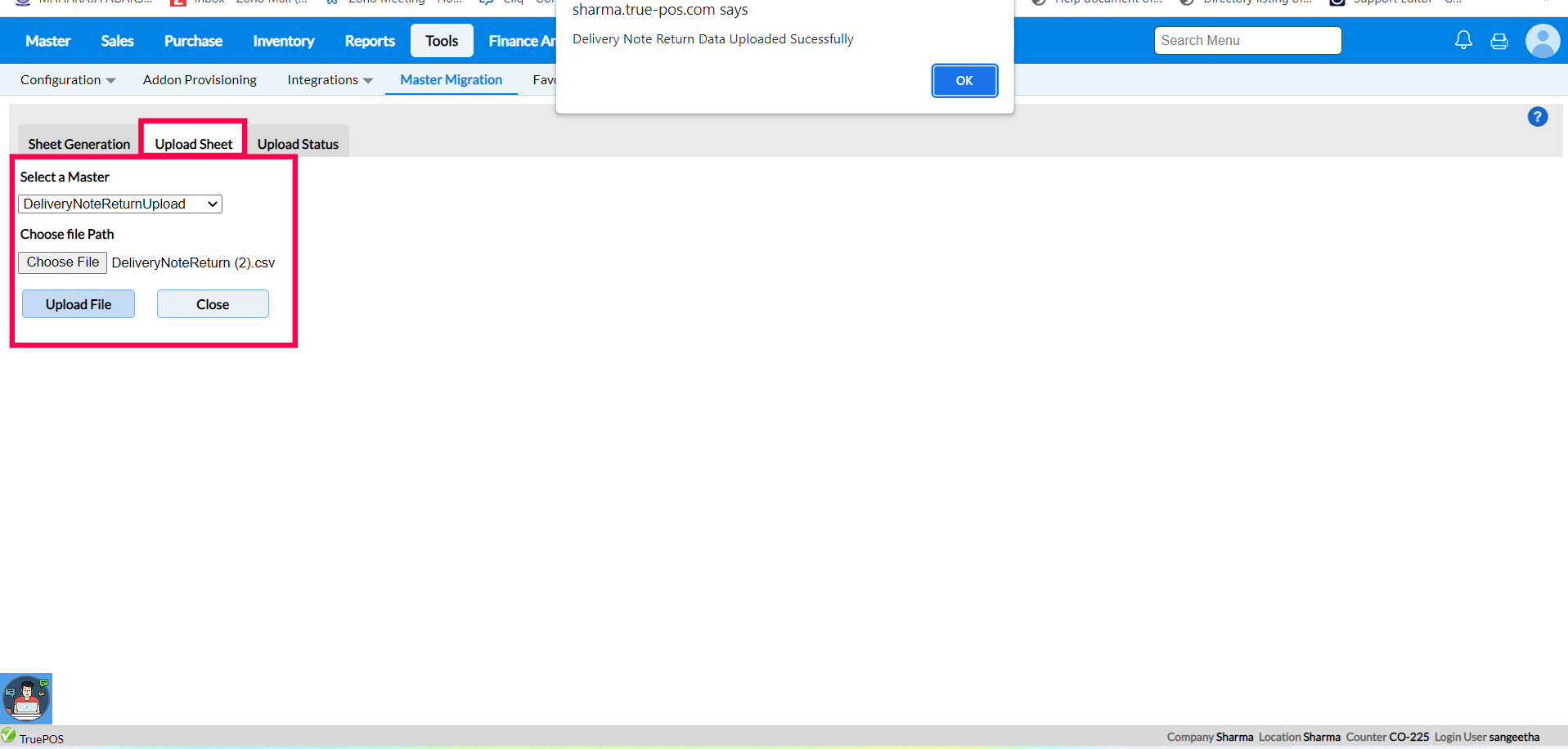
Task: Open the user profile avatar
Action: 1543,41
